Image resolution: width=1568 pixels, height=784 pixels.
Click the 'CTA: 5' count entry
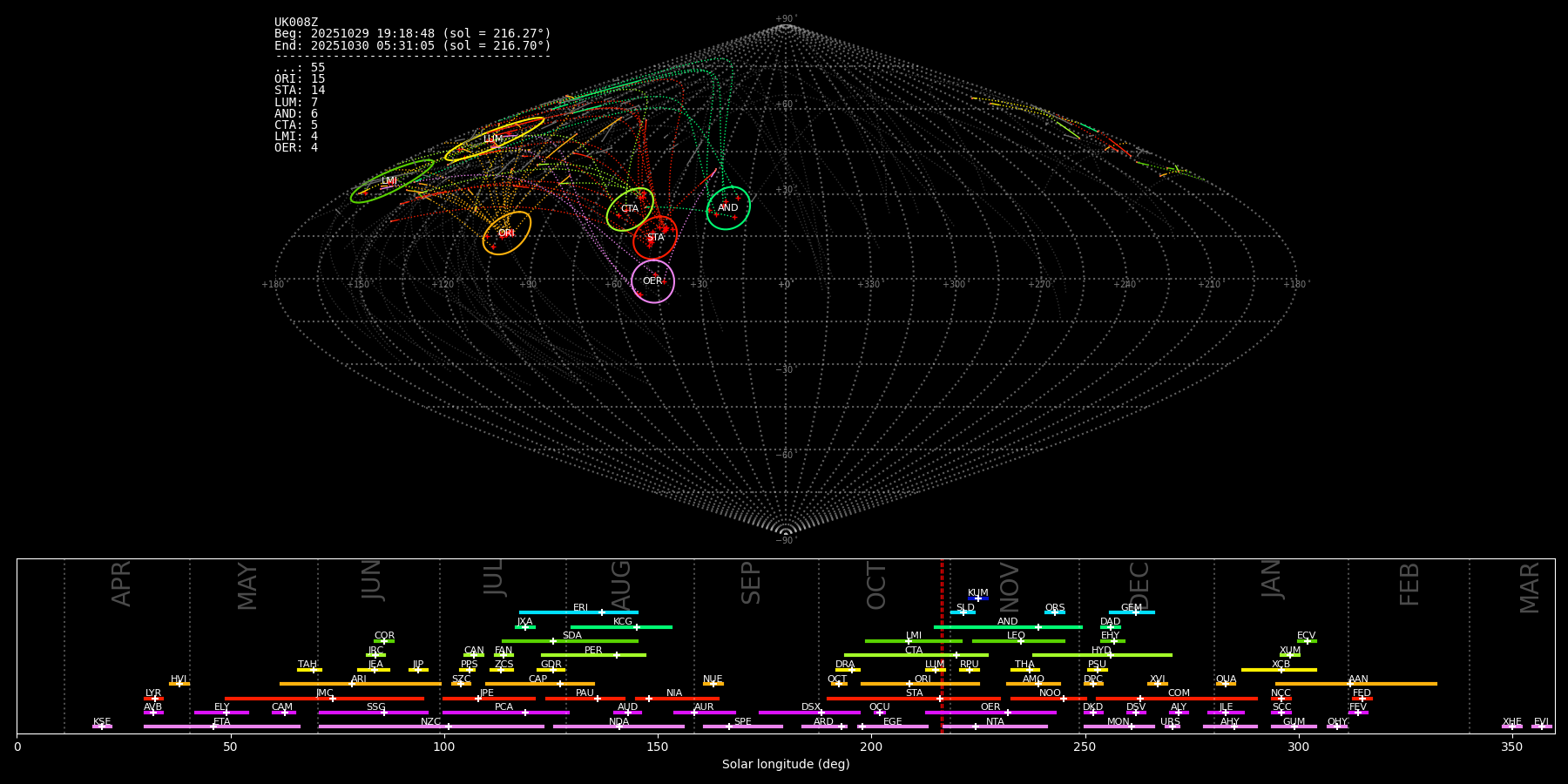[x=296, y=125]
